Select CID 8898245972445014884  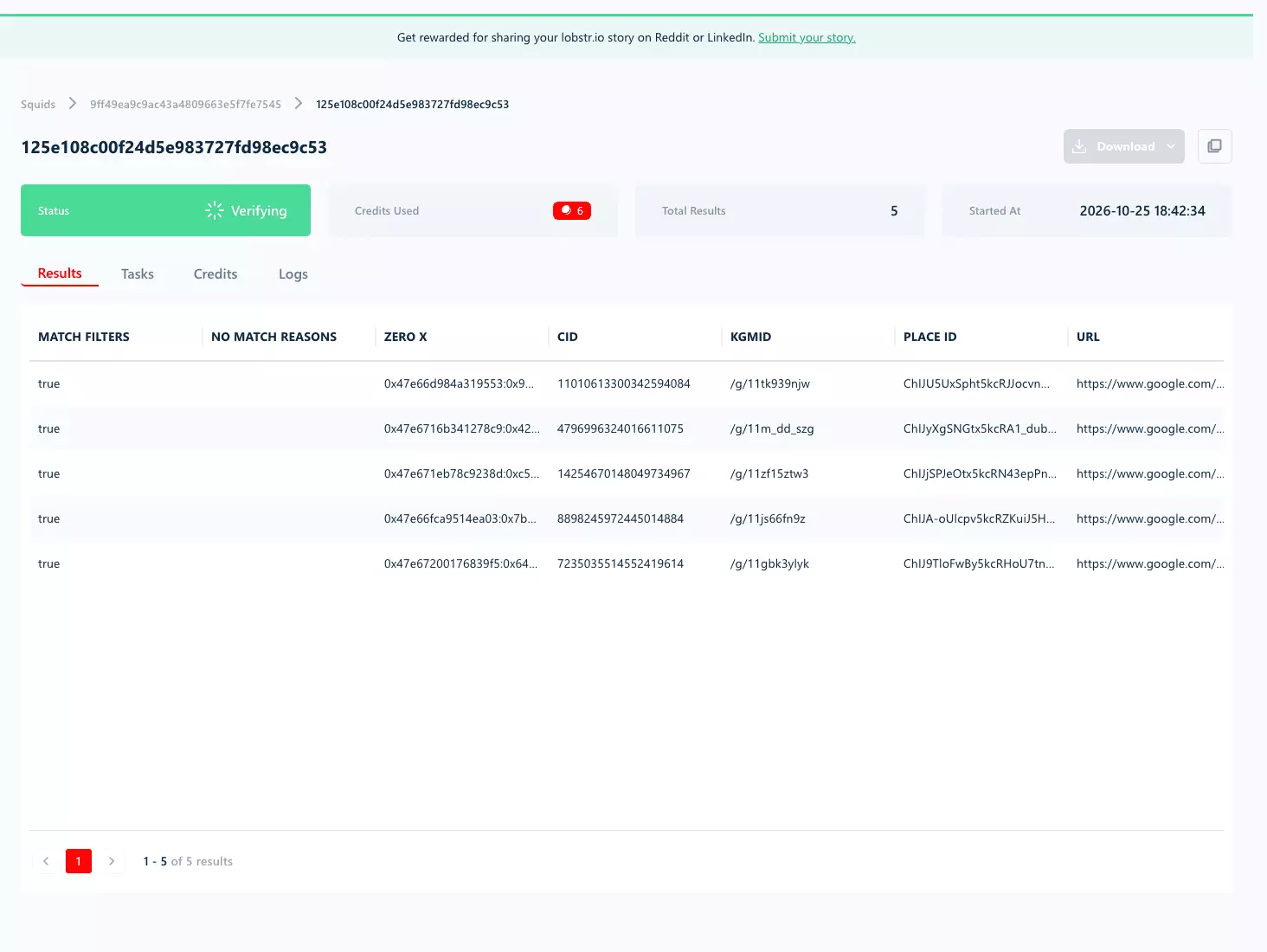point(621,518)
